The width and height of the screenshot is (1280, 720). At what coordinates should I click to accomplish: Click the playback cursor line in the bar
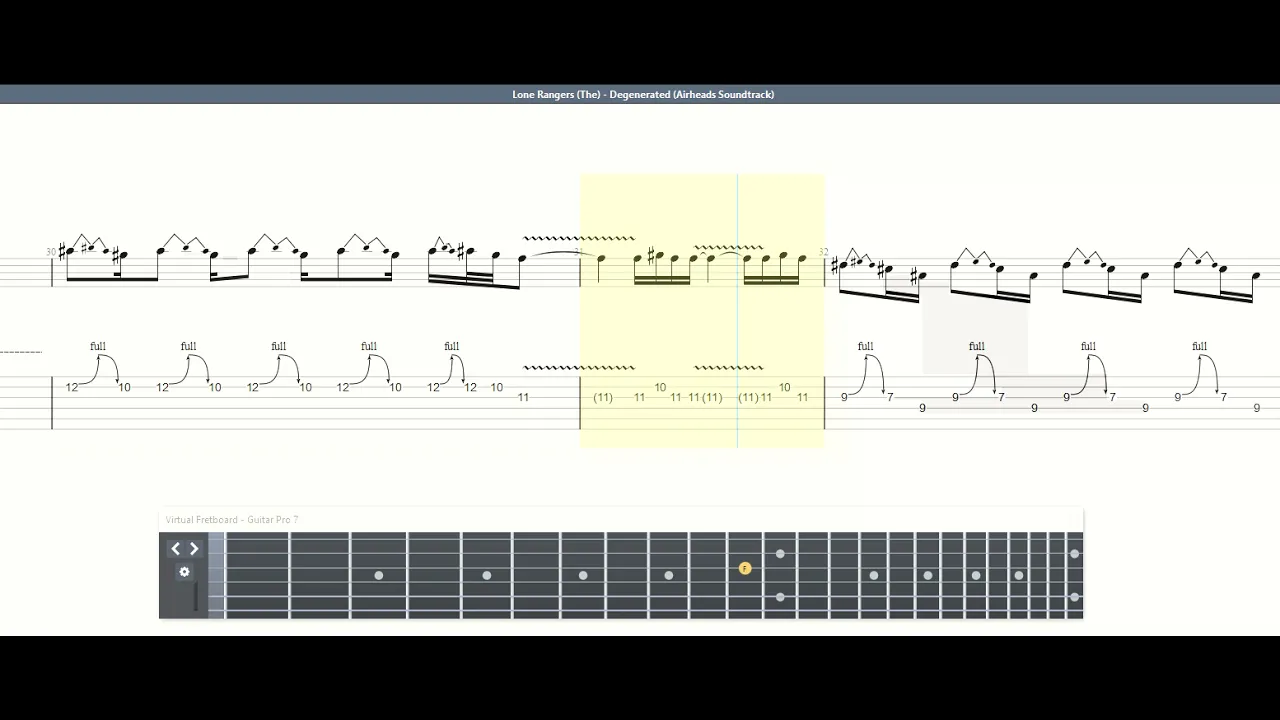click(x=738, y=310)
